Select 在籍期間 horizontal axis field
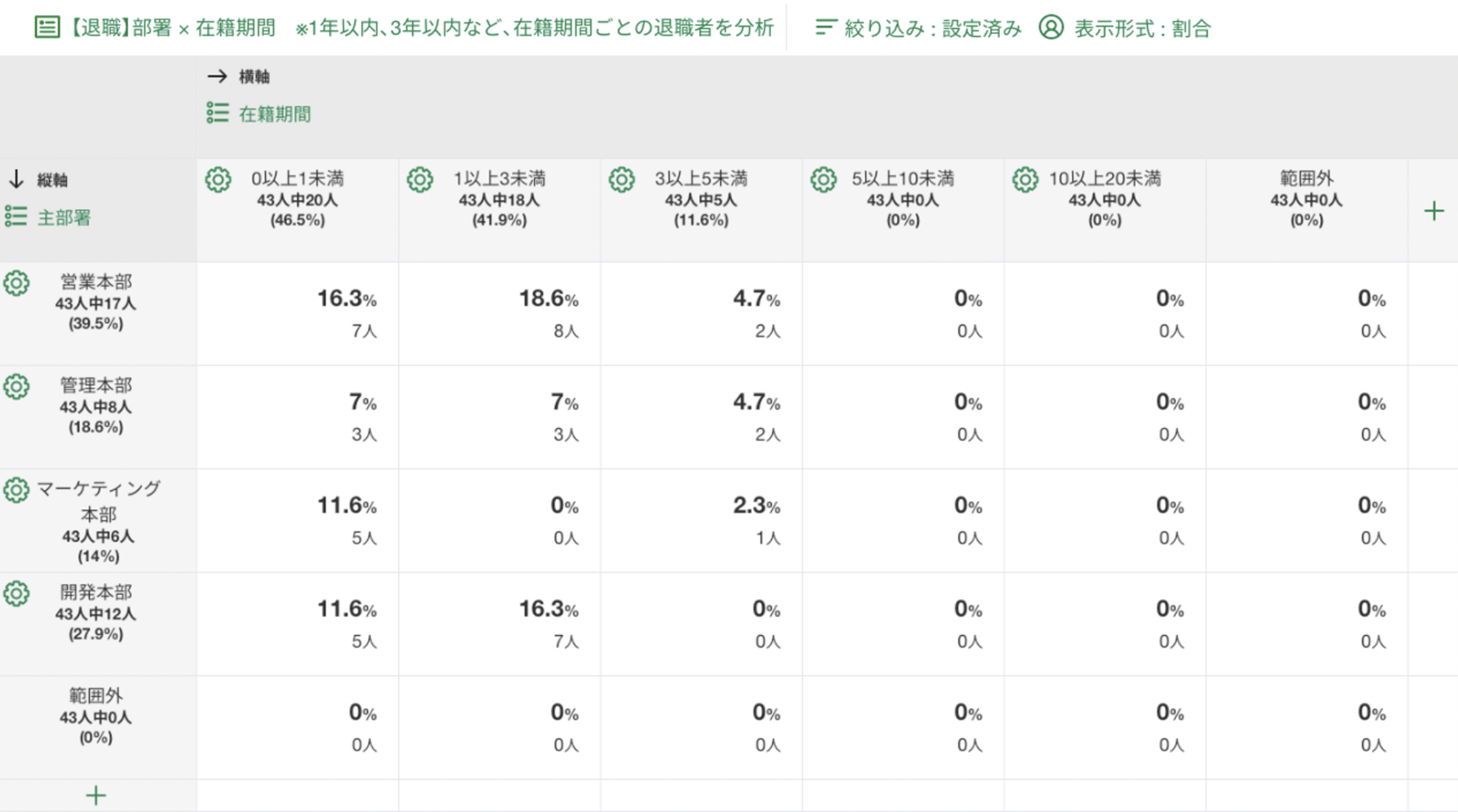Viewport: 1458px width, 812px height. click(274, 114)
